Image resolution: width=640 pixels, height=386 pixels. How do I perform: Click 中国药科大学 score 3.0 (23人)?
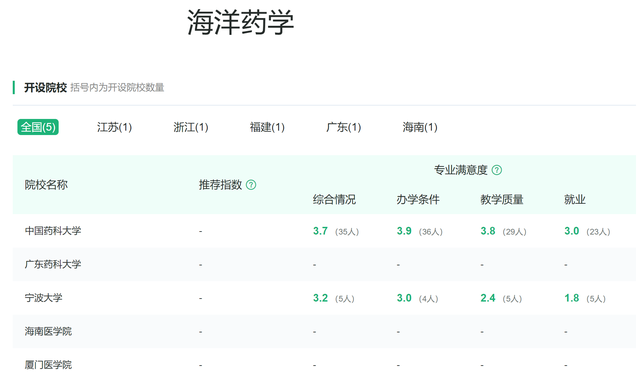coord(587,231)
